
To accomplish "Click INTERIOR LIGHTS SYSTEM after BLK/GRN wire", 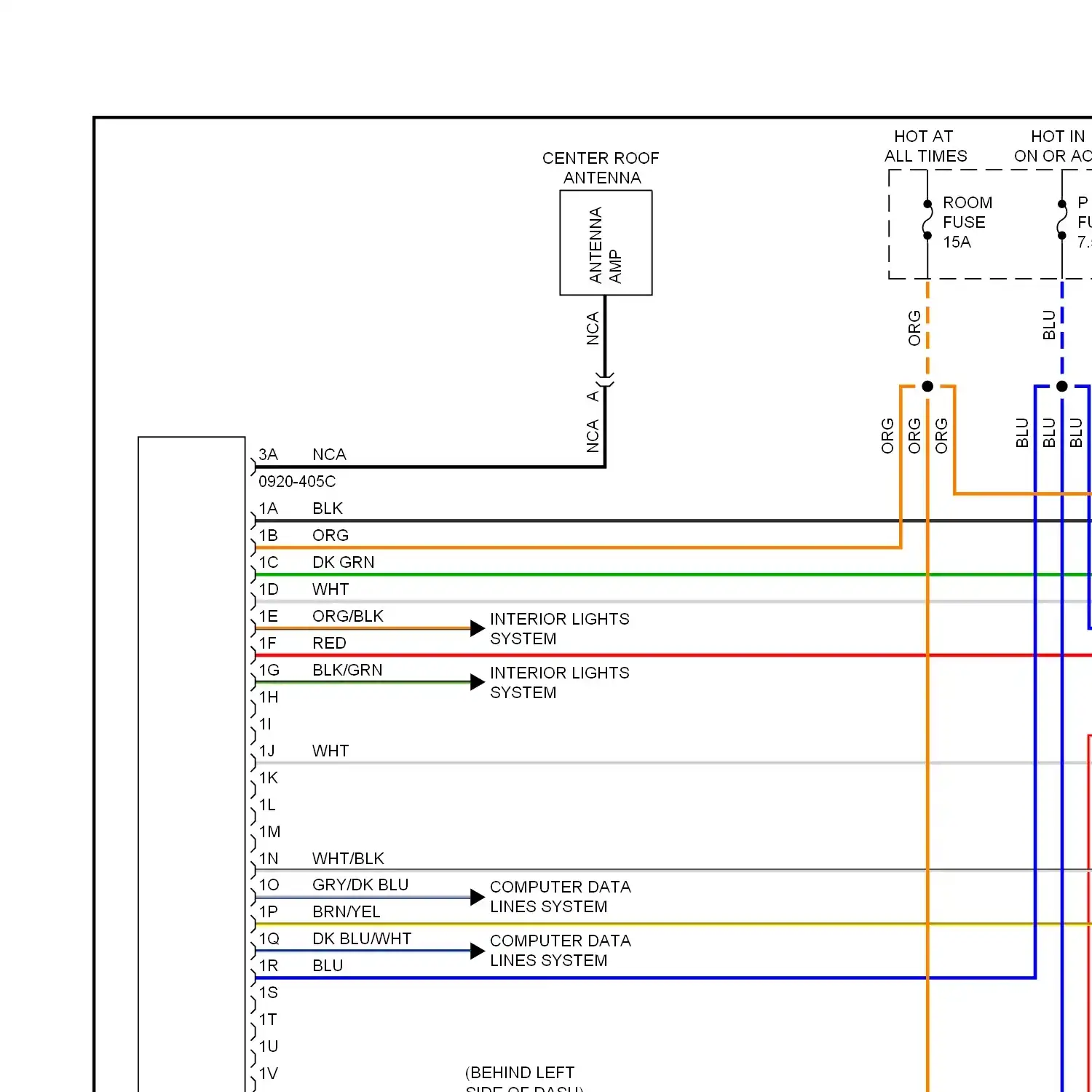I will pyautogui.click(x=560, y=683).
